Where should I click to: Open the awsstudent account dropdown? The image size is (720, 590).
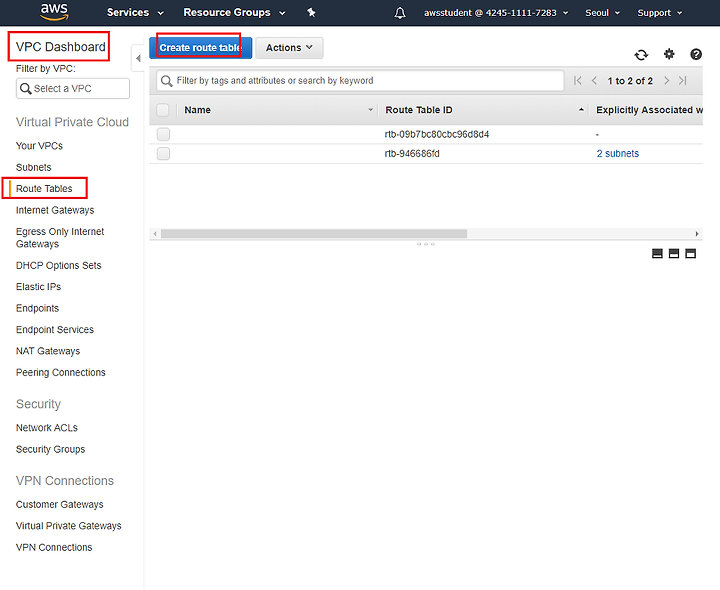click(496, 13)
